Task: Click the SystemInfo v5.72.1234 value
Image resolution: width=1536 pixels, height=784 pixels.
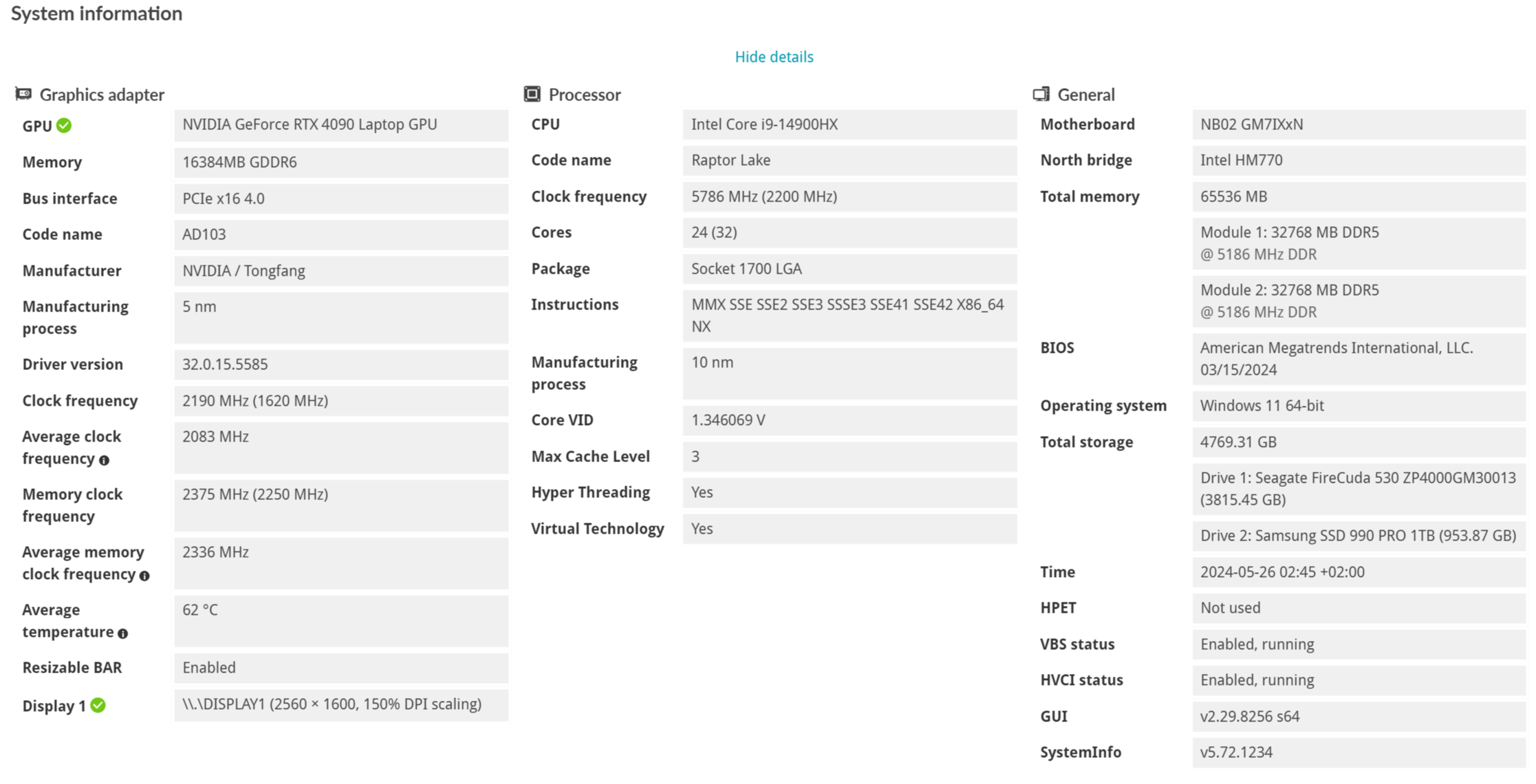Action: pyautogui.click(x=1236, y=752)
